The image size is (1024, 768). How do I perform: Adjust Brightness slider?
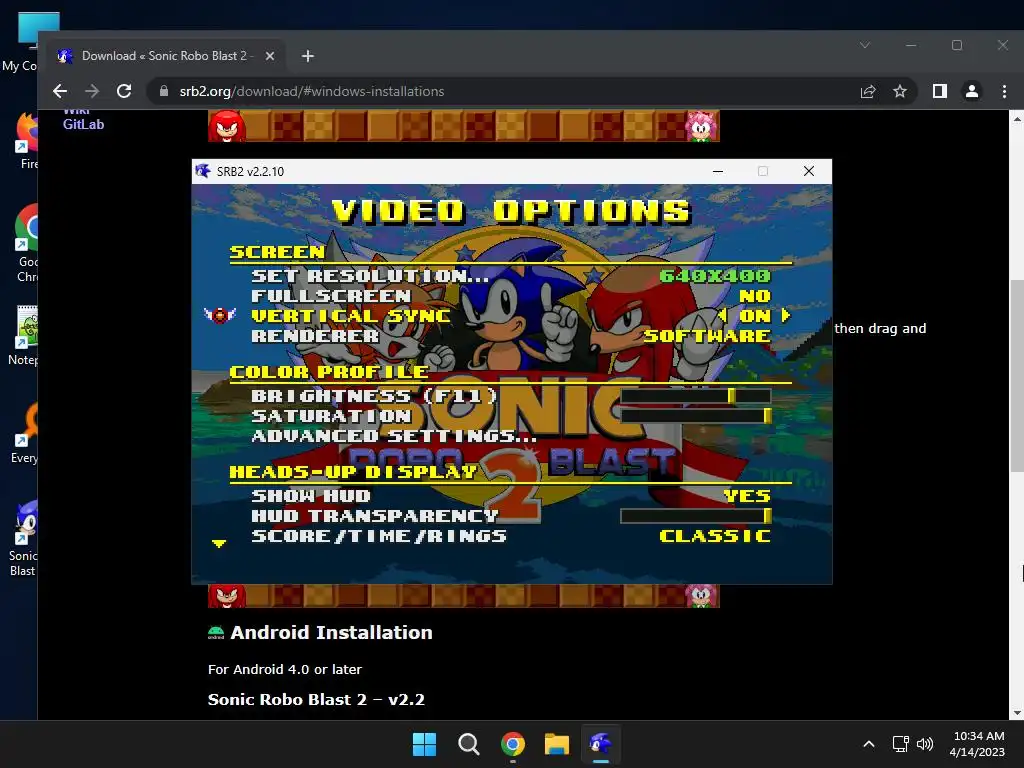click(x=696, y=396)
